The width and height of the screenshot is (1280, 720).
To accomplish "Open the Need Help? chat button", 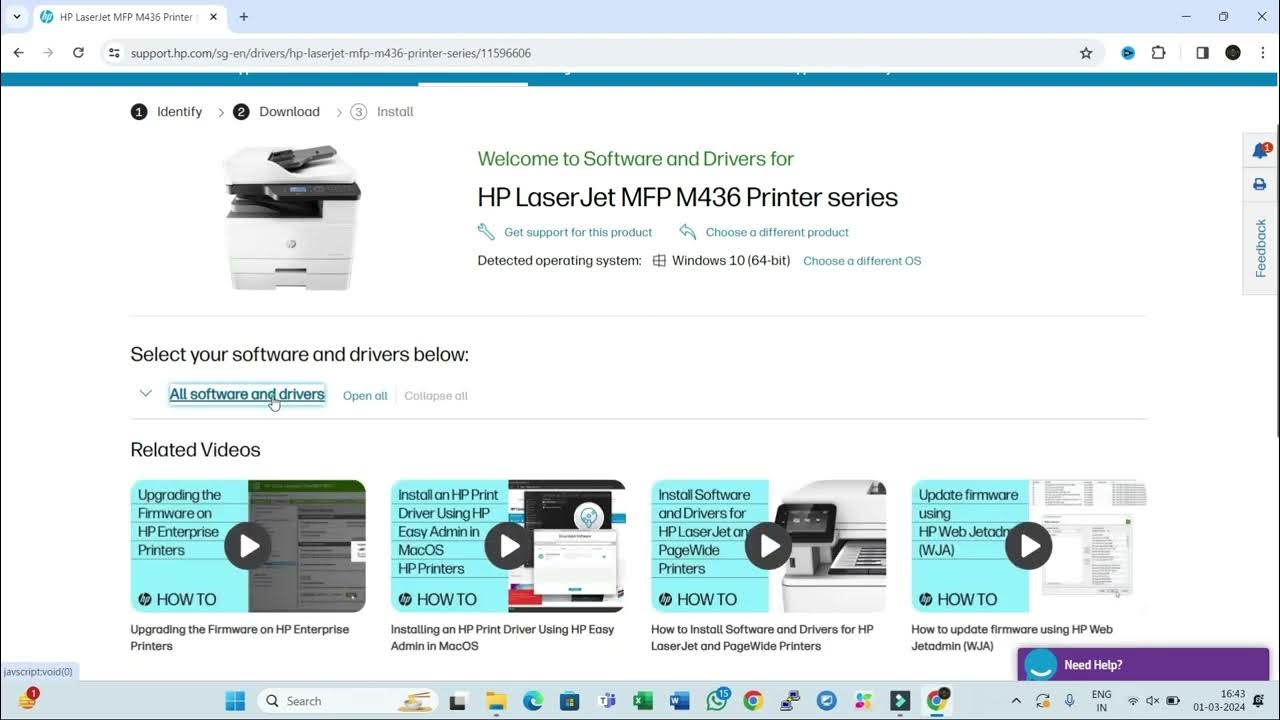I will click(x=1143, y=665).
